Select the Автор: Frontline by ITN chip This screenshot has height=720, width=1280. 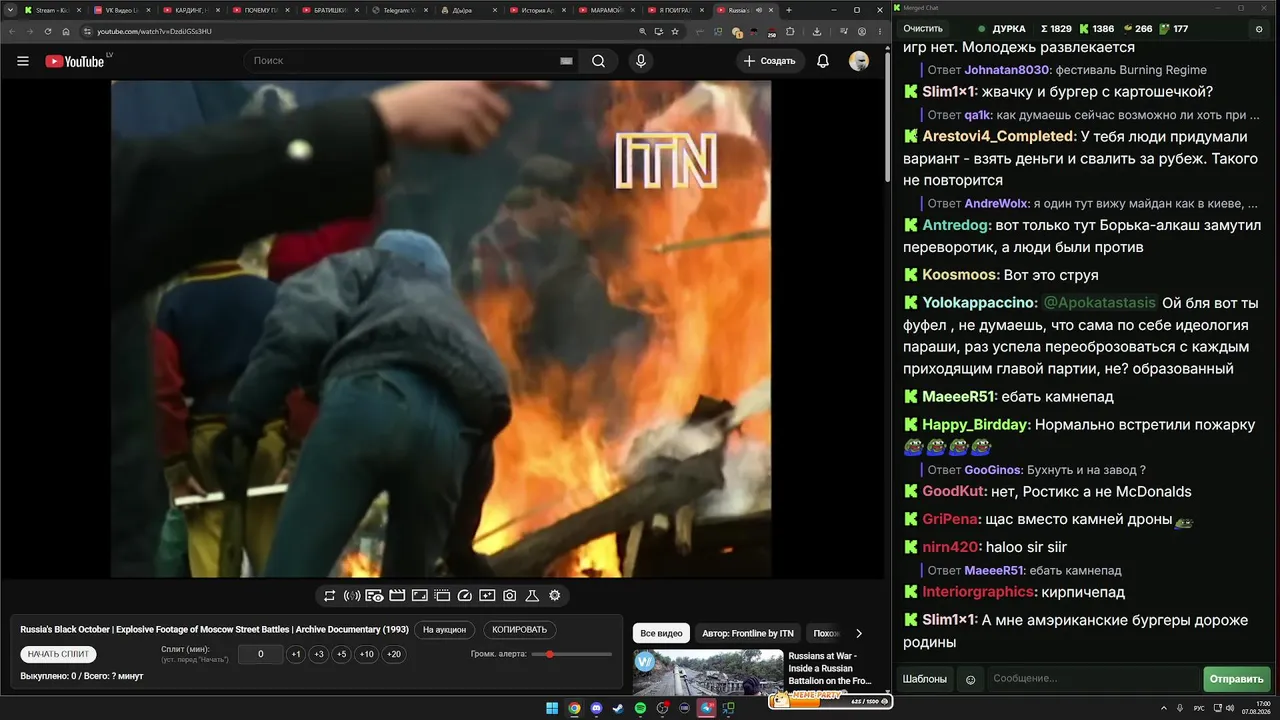748,633
